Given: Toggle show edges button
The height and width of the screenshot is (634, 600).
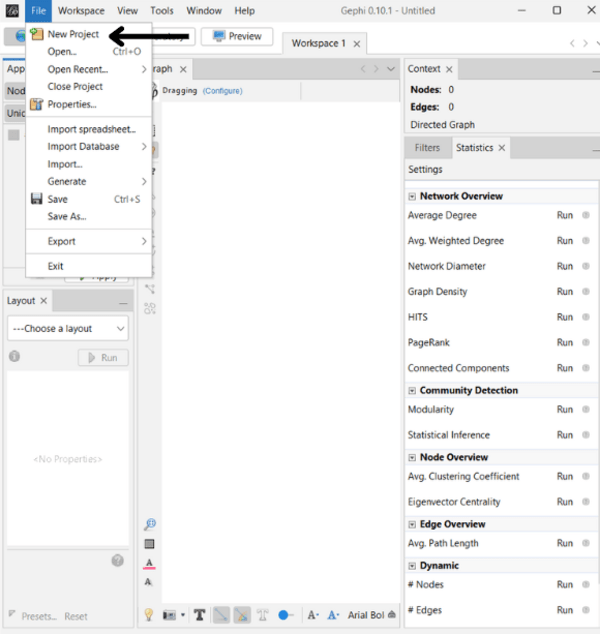Looking at the screenshot, I should [x=221, y=615].
